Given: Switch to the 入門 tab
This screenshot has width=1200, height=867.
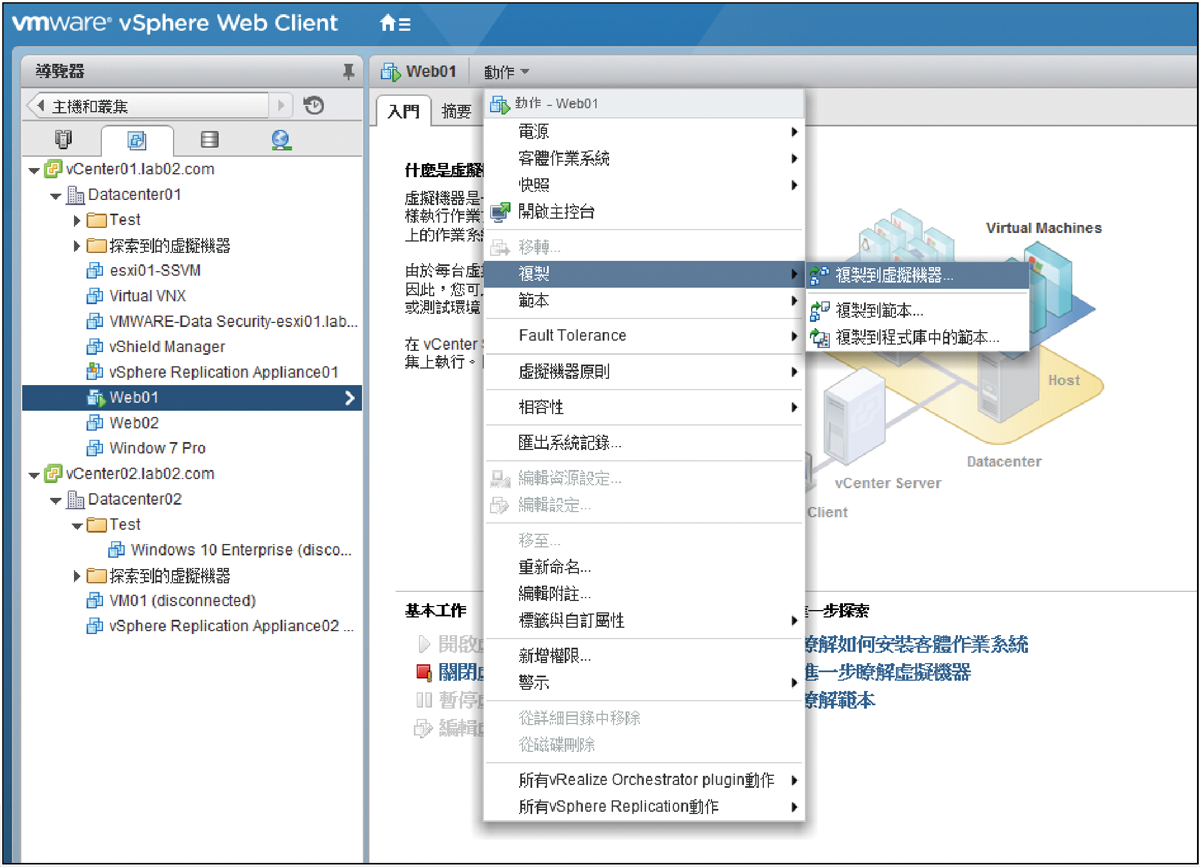Looking at the screenshot, I should tap(404, 112).
